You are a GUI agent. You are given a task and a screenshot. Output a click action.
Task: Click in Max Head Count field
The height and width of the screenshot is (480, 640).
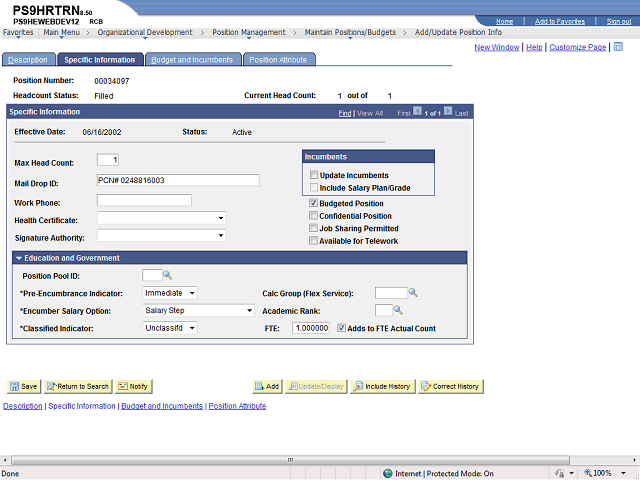(x=108, y=160)
